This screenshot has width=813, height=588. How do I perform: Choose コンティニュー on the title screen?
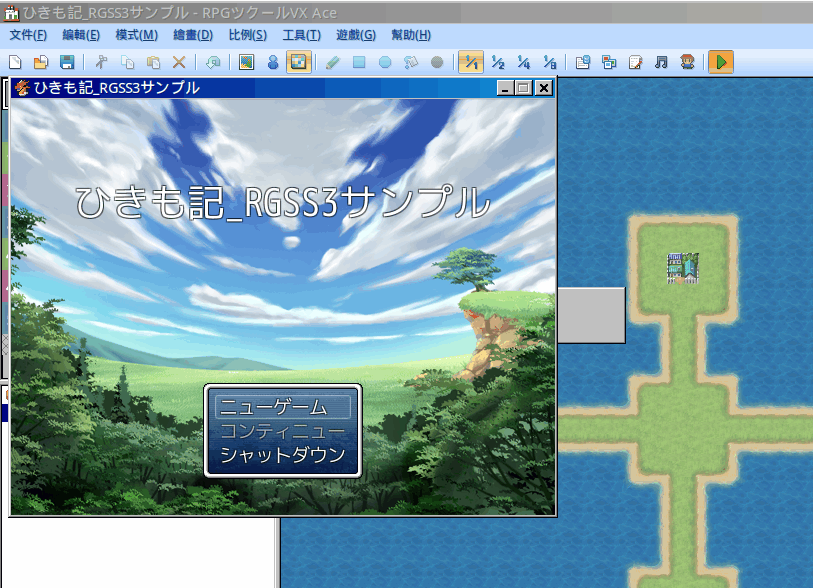[283, 431]
